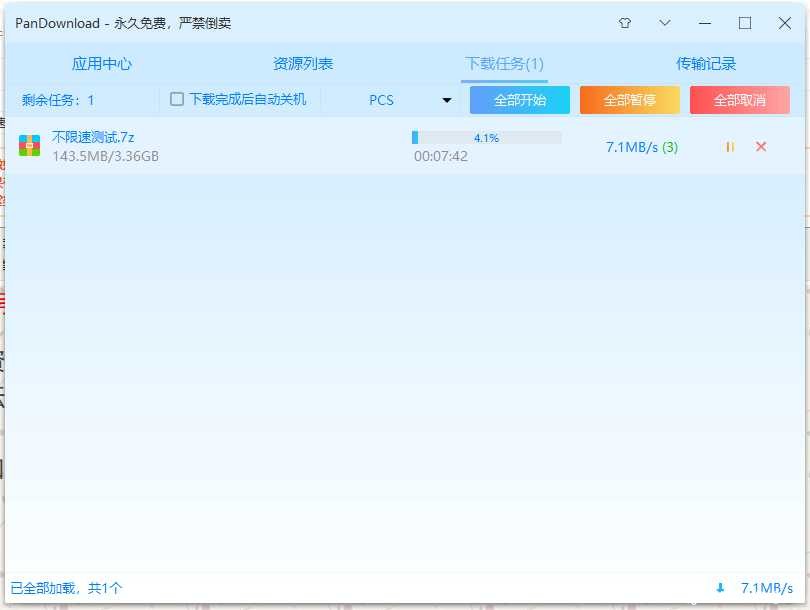810x610 pixels.
Task: Open the skin theme shirt icon
Action: tap(625, 23)
